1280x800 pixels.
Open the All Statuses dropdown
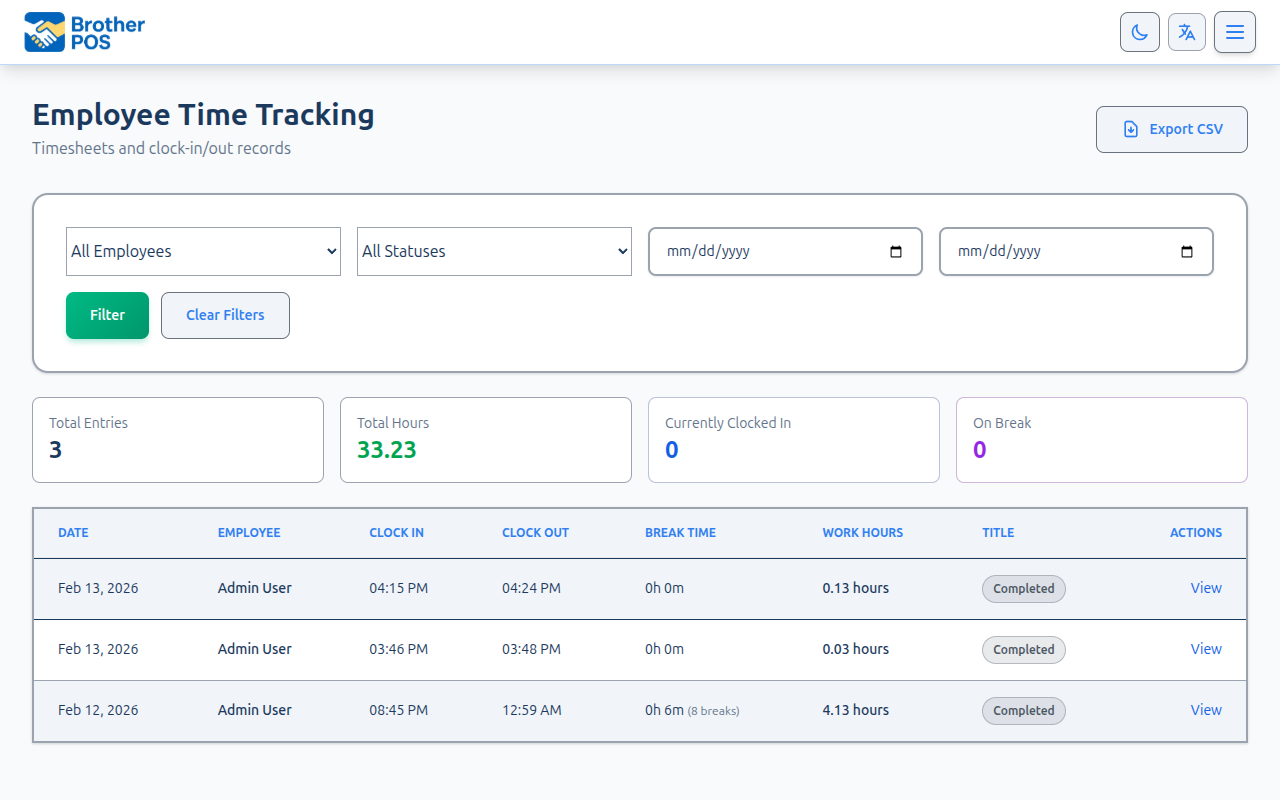(494, 251)
